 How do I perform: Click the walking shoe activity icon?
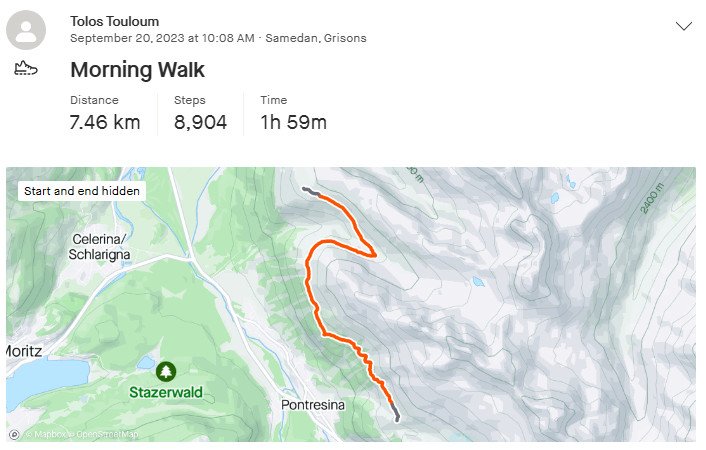click(26, 68)
